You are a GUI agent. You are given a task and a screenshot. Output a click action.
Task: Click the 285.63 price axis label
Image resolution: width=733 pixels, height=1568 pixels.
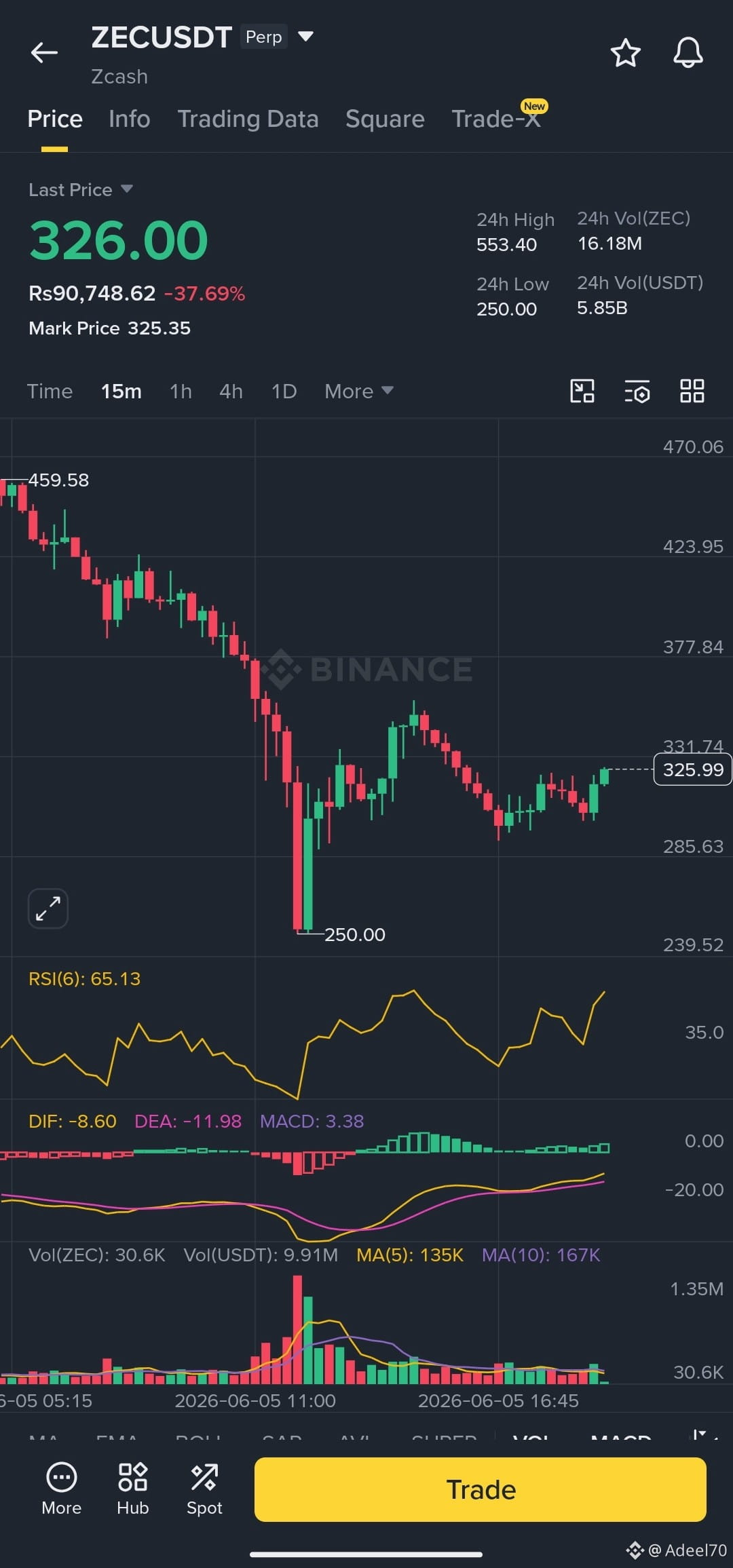[x=693, y=846]
